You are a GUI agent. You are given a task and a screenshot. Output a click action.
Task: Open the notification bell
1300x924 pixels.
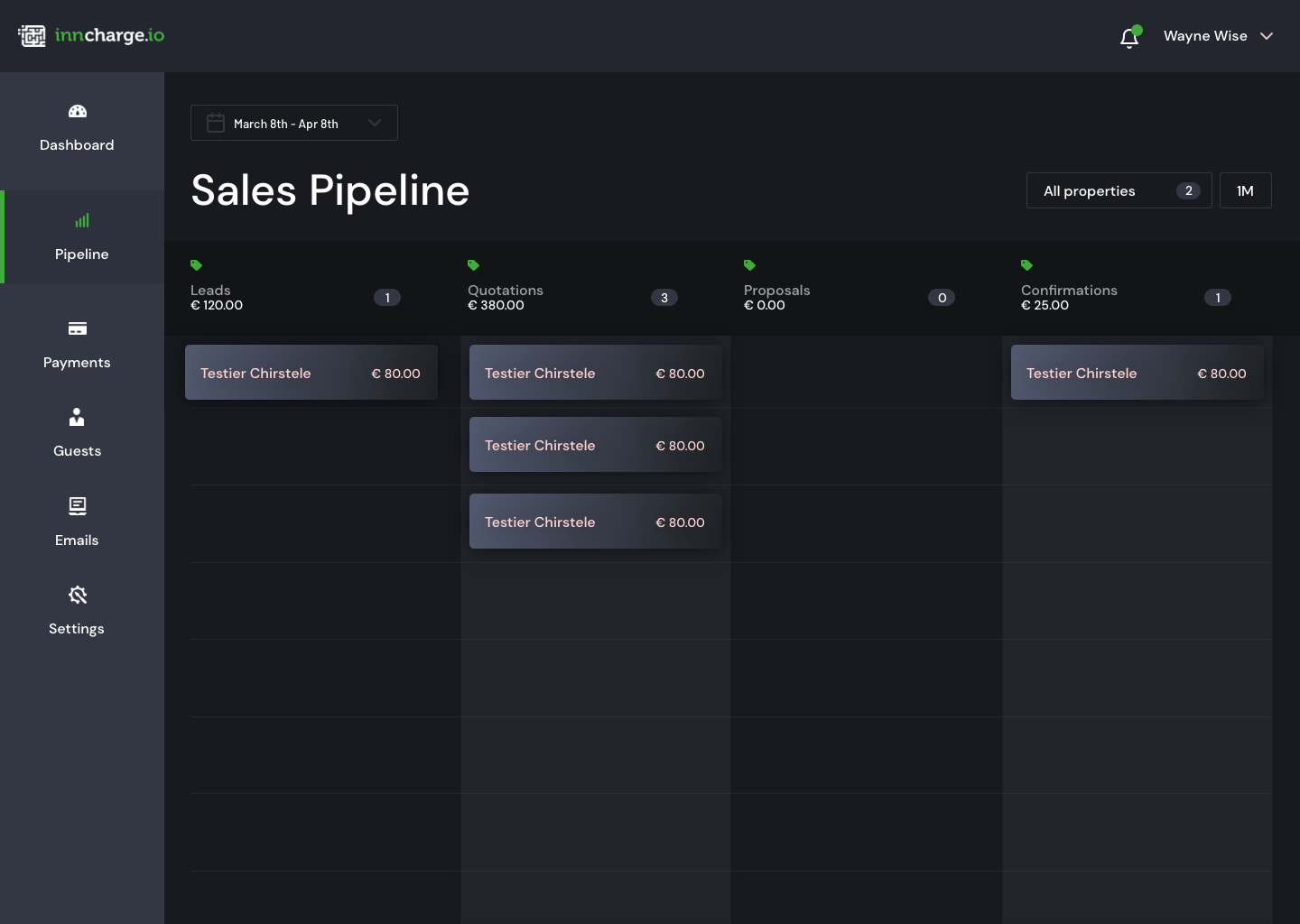(1129, 37)
